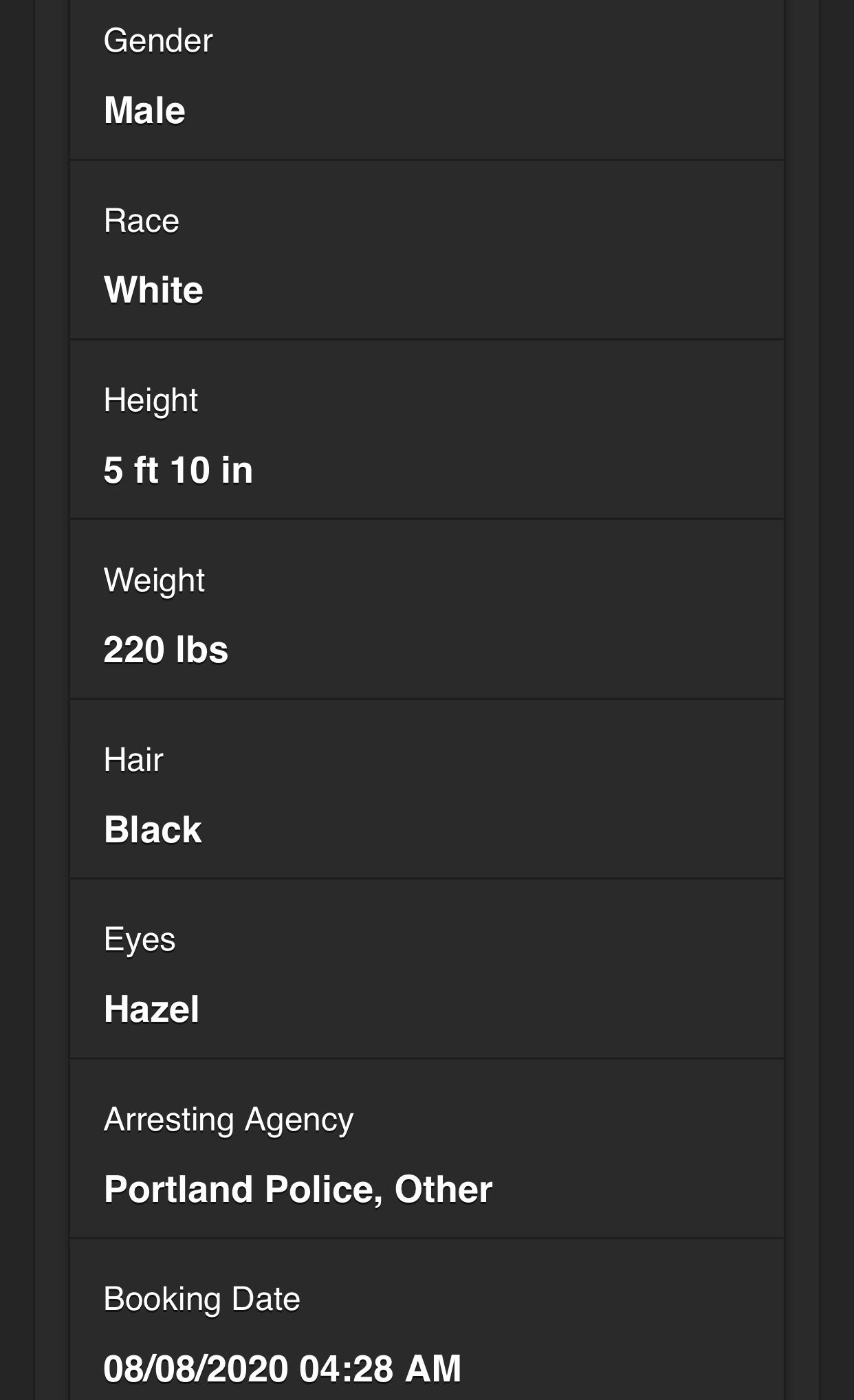This screenshot has height=1400, width=854.
Task: Click the Arresting Agency label
Action: pyautogui.click(x=228, y=1119)
